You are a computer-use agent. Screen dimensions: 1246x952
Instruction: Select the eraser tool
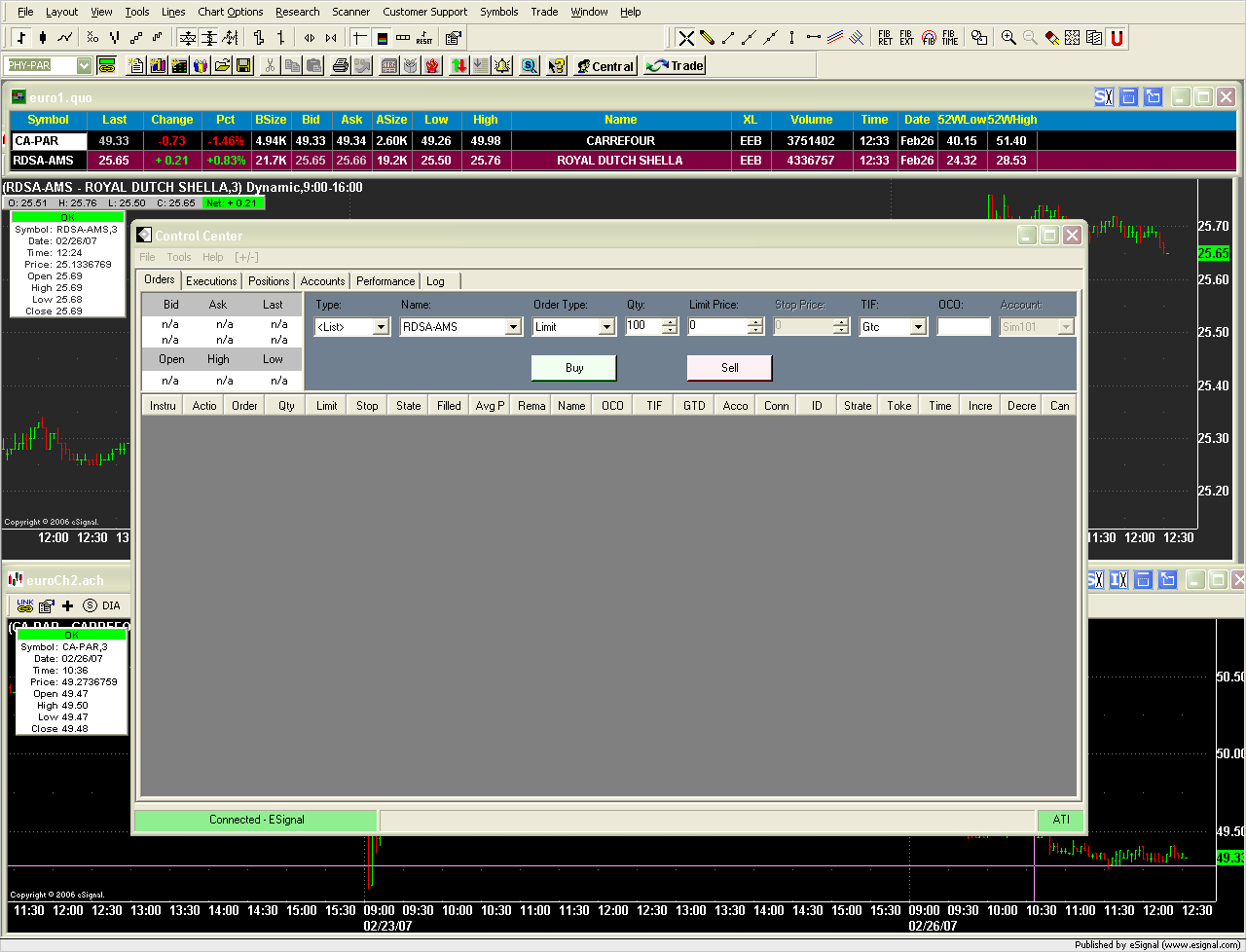1051,38
